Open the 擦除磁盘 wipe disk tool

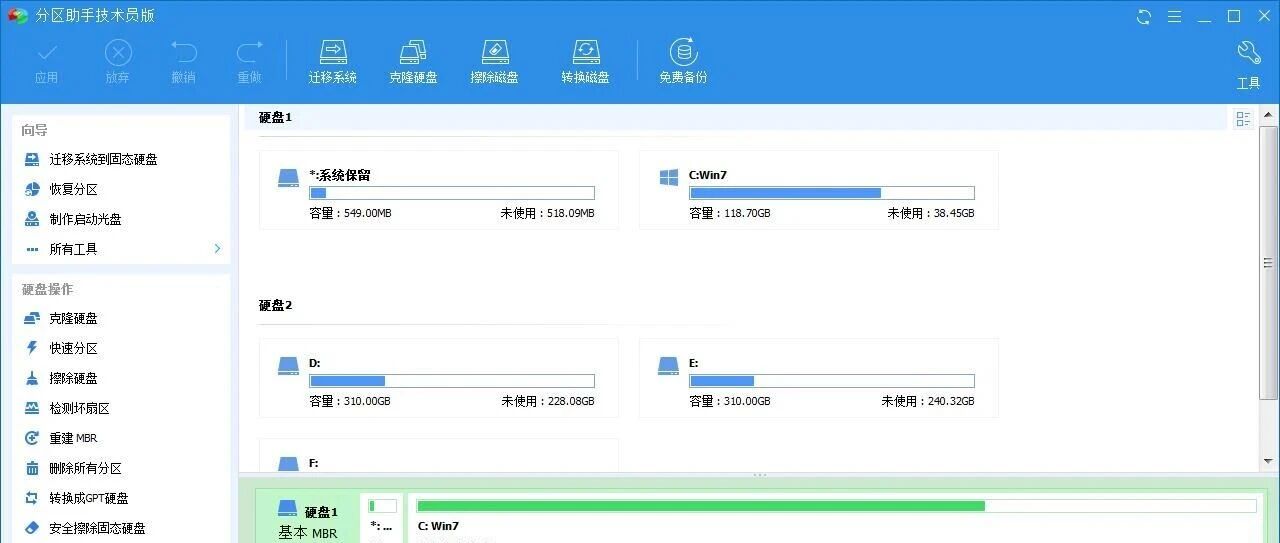[x=495, y=61]
